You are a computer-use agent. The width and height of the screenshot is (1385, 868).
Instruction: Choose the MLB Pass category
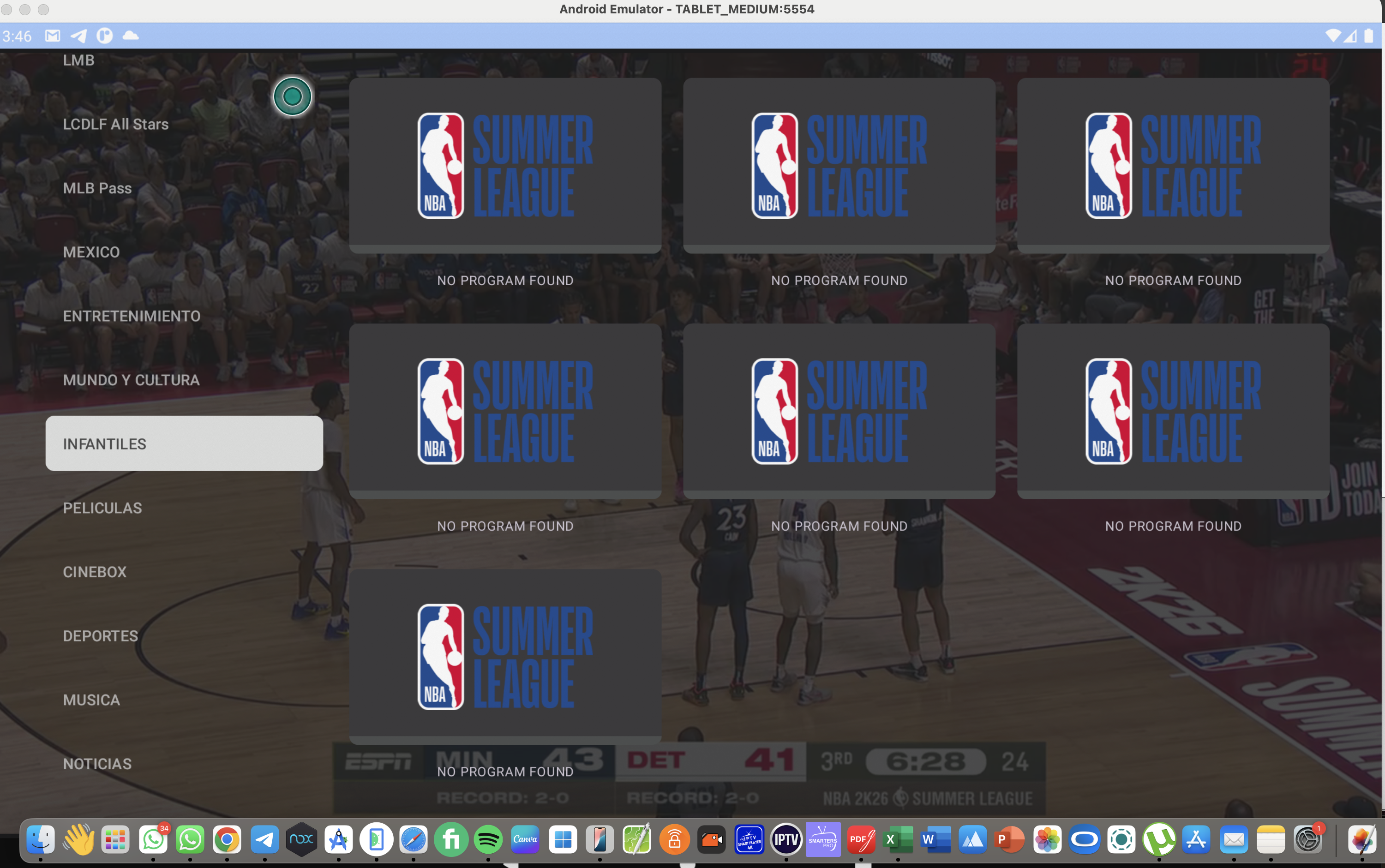pos(97,188)
